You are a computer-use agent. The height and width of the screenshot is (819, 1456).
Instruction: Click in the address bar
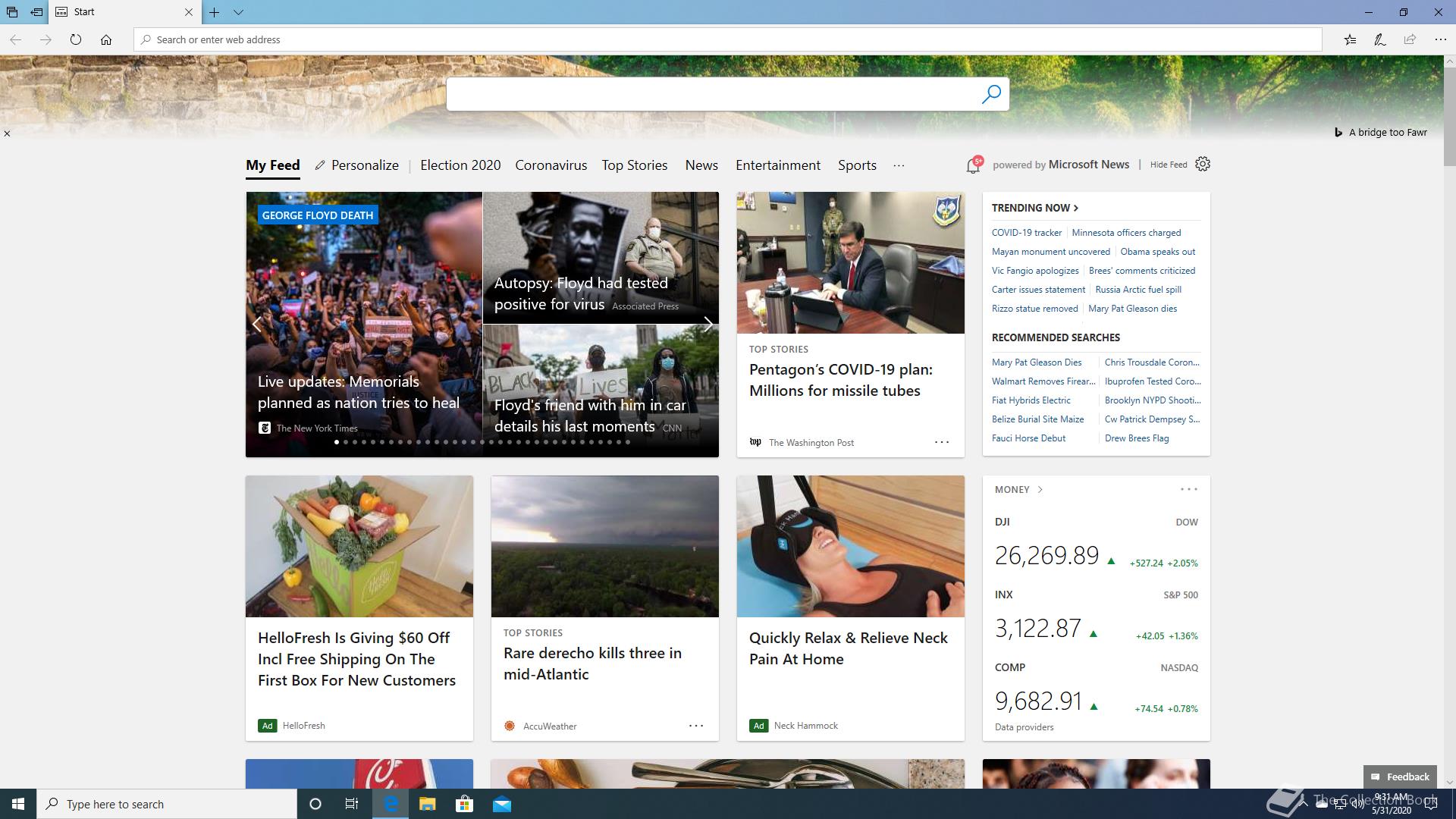tap(728, 39)
